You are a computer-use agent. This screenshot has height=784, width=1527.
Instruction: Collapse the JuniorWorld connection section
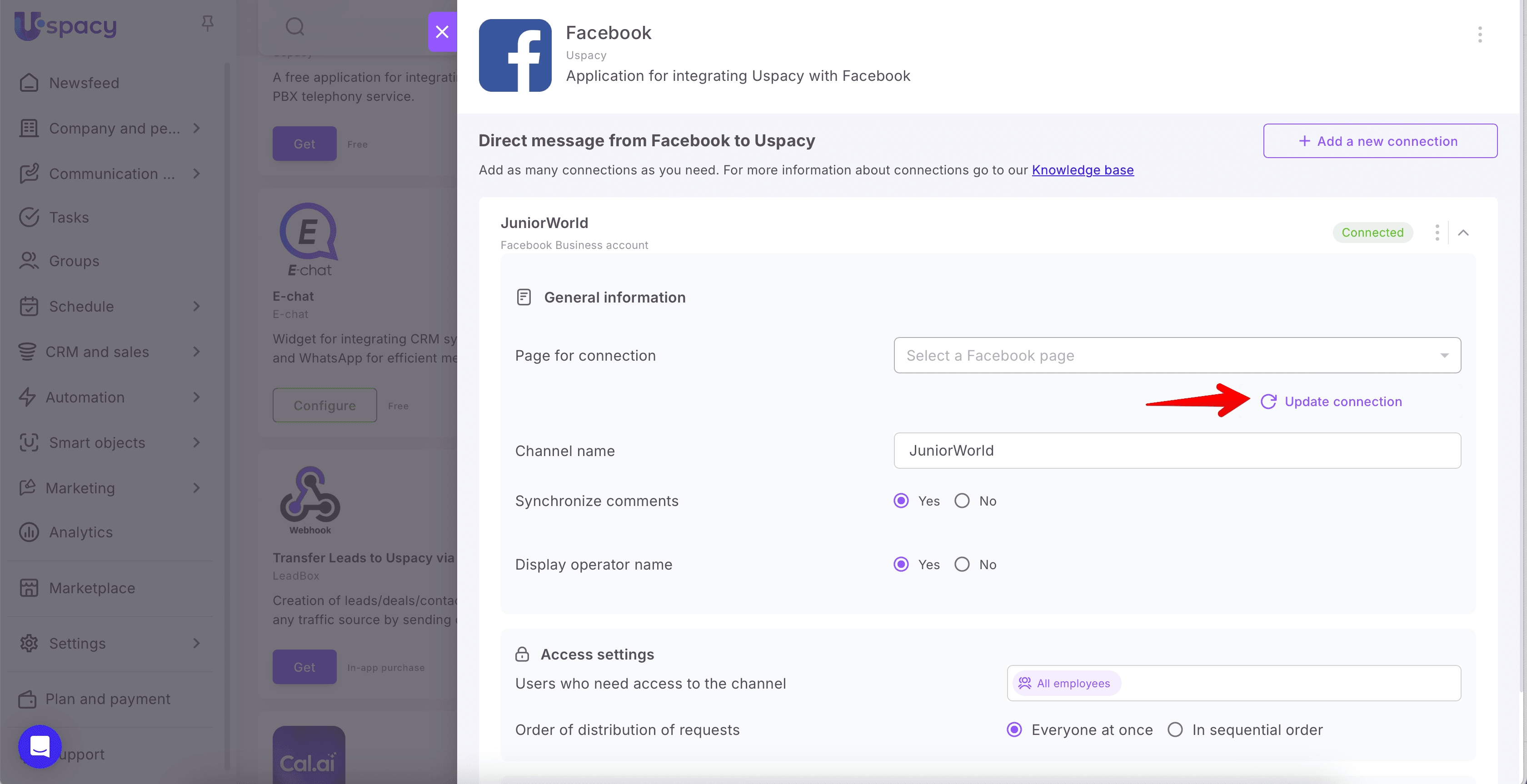pyautogui.click(x=1463, y=232)
